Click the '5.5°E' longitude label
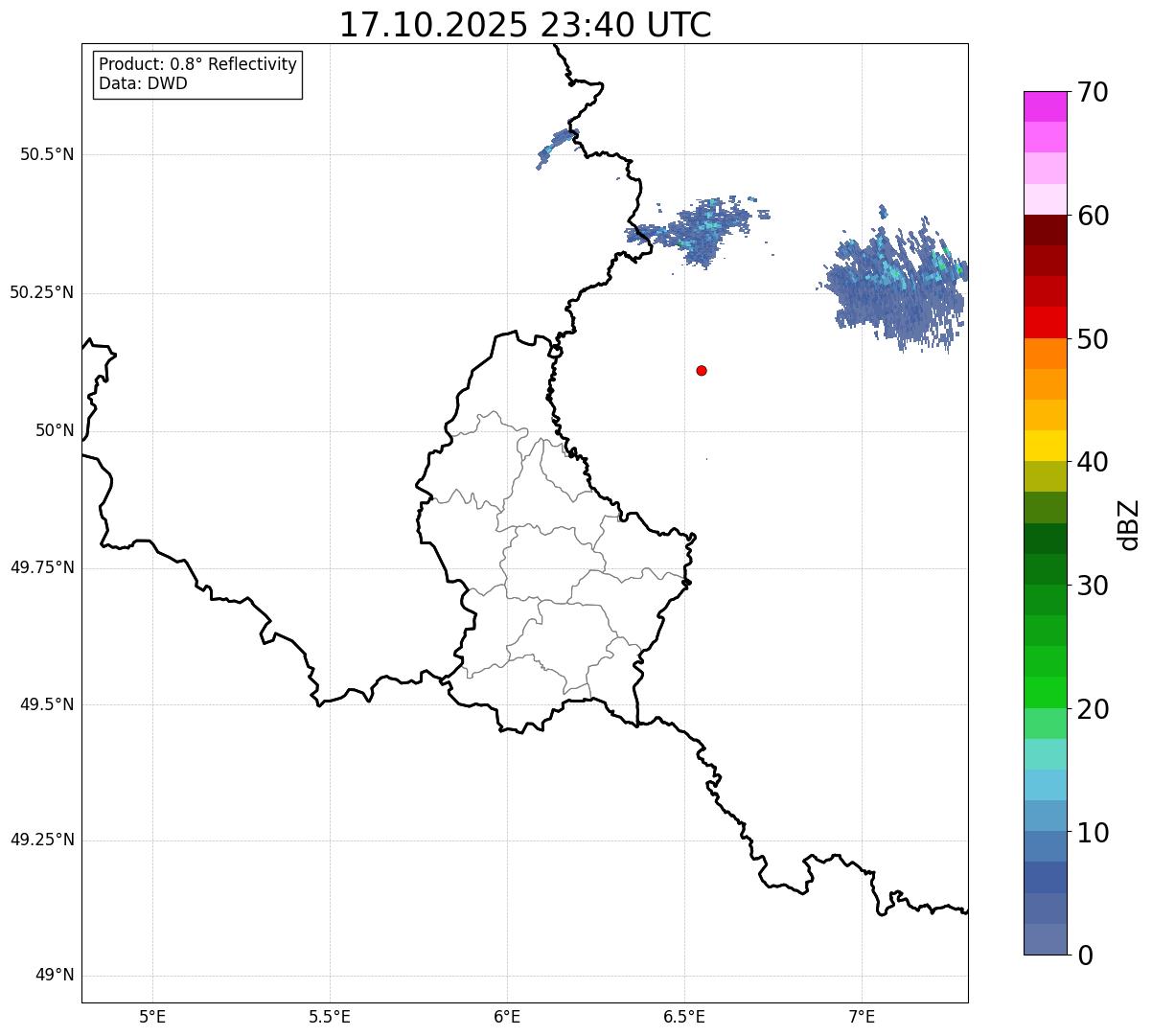Image resolution: width=1152 pixels, height=1036 pixels. point(330,1016)
